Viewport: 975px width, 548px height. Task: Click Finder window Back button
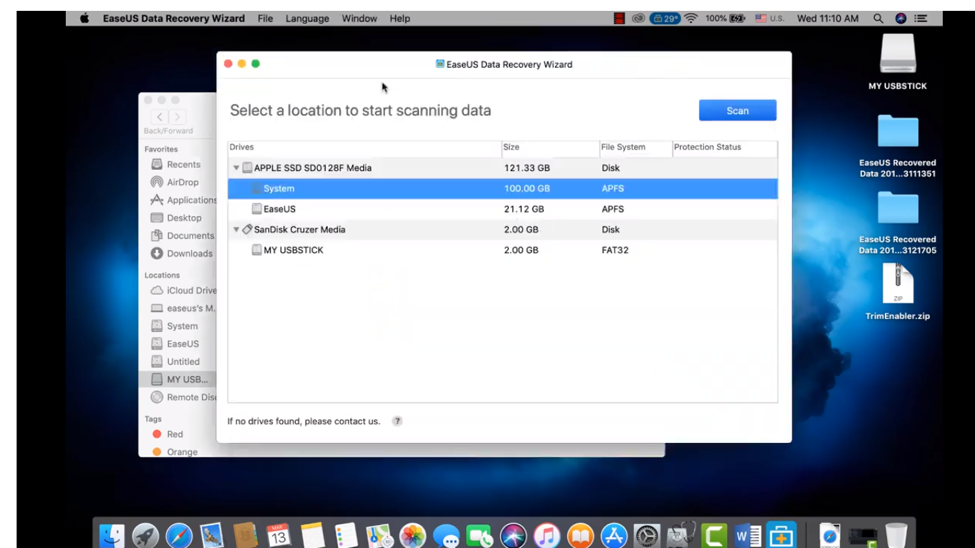pyautogui.click(x=160, y=117)
